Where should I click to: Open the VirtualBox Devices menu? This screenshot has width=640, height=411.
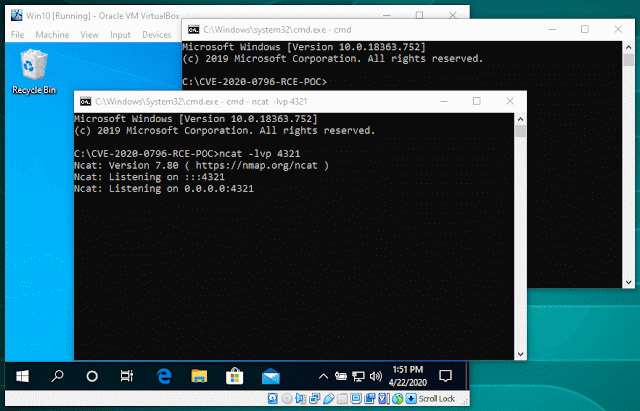(x=157, y=35)
